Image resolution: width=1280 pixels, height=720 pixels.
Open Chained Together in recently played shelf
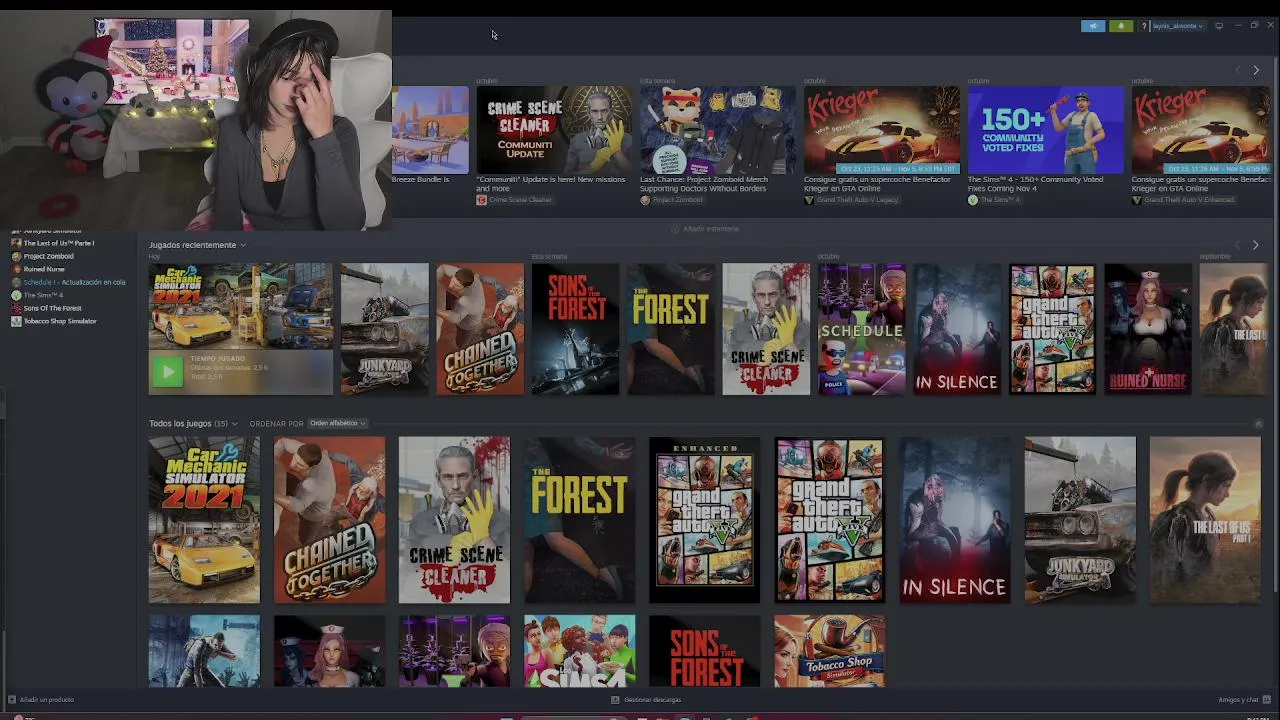(x=480, y=329)
